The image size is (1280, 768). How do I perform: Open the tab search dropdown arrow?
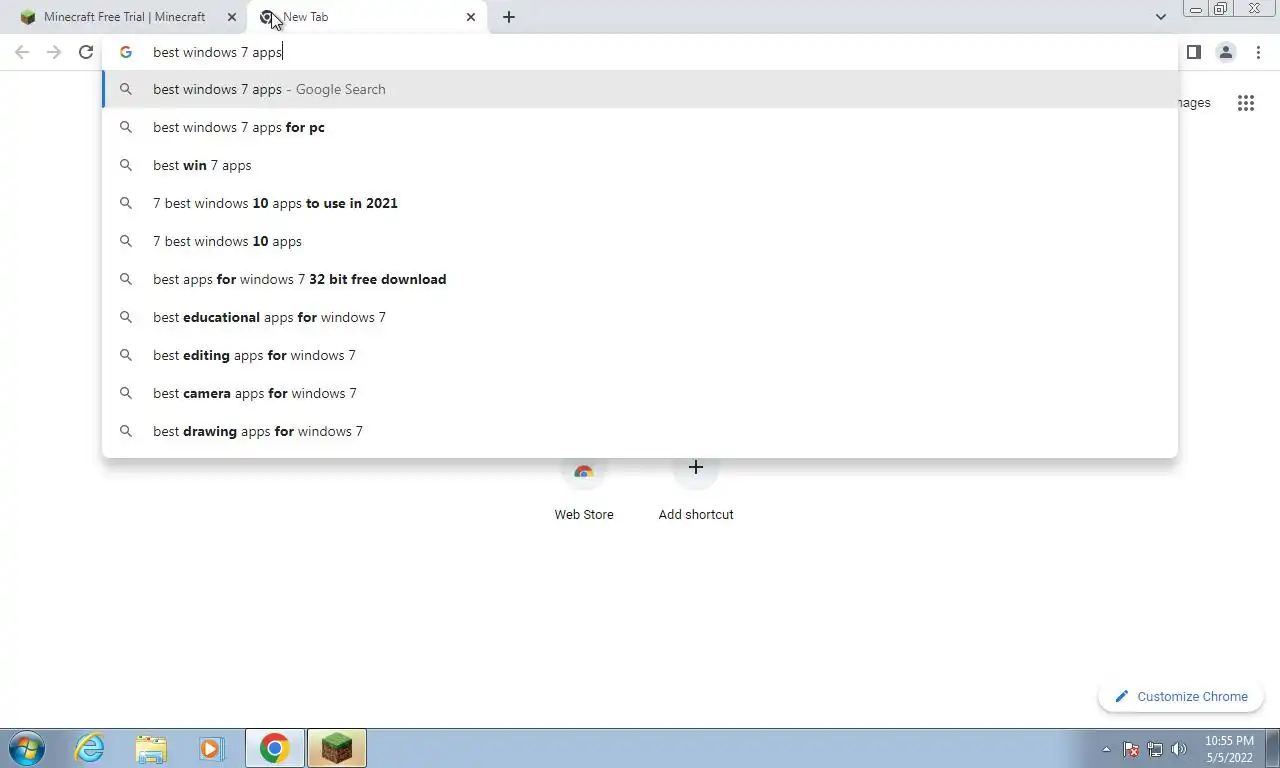tap(1160, 17)
